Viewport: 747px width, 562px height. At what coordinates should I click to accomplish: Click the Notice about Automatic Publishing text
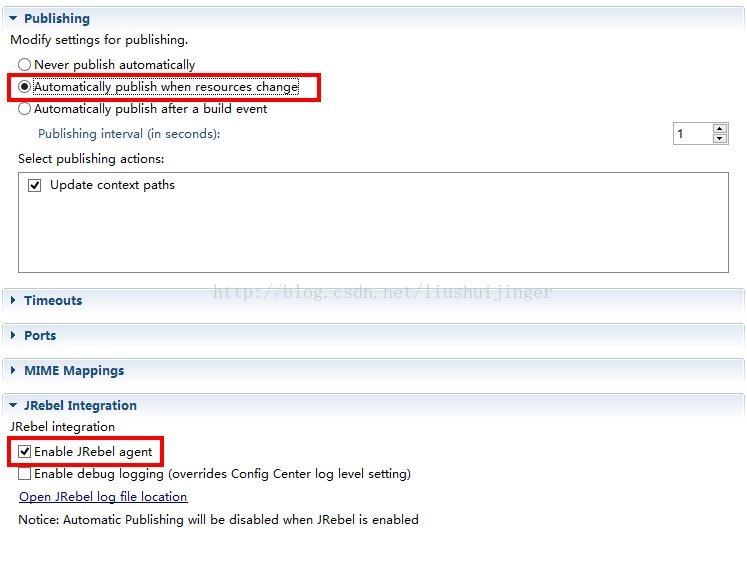(218, 520)
